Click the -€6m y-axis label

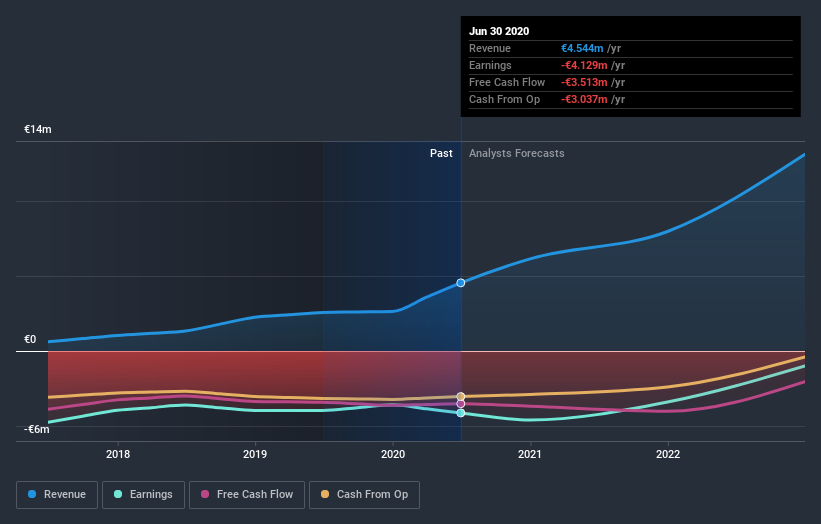37,429
